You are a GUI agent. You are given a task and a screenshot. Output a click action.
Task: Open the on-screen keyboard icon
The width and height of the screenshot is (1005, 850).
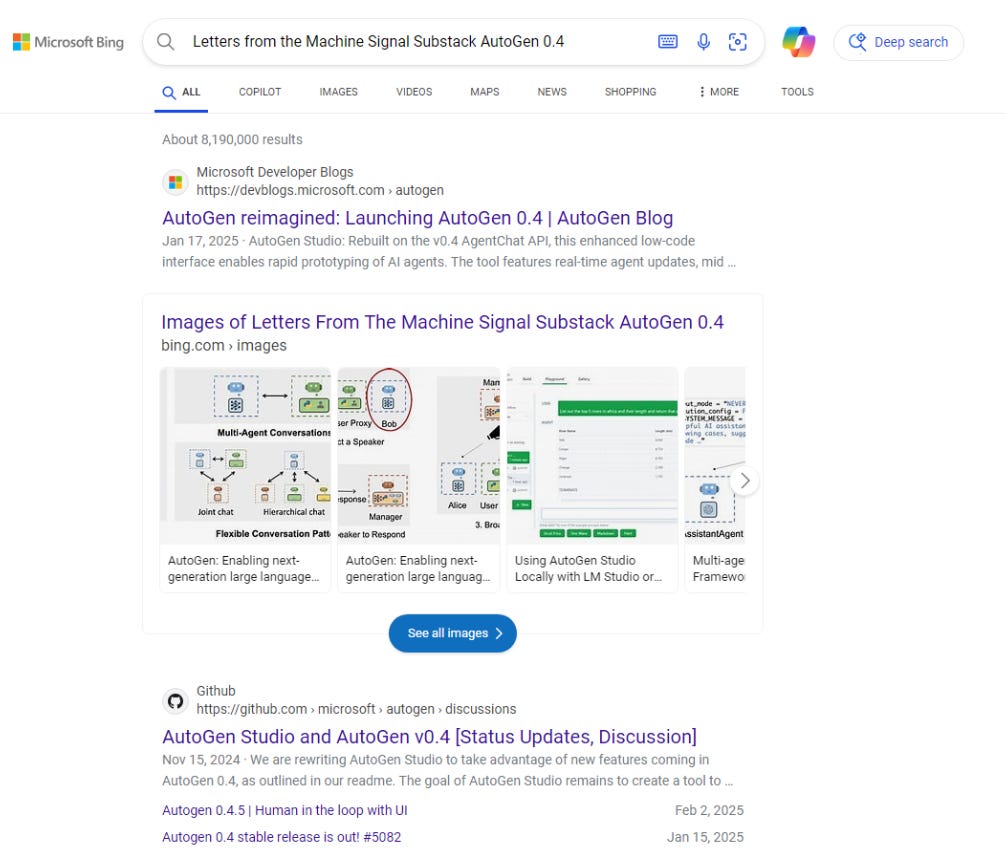tap(668, 42)
